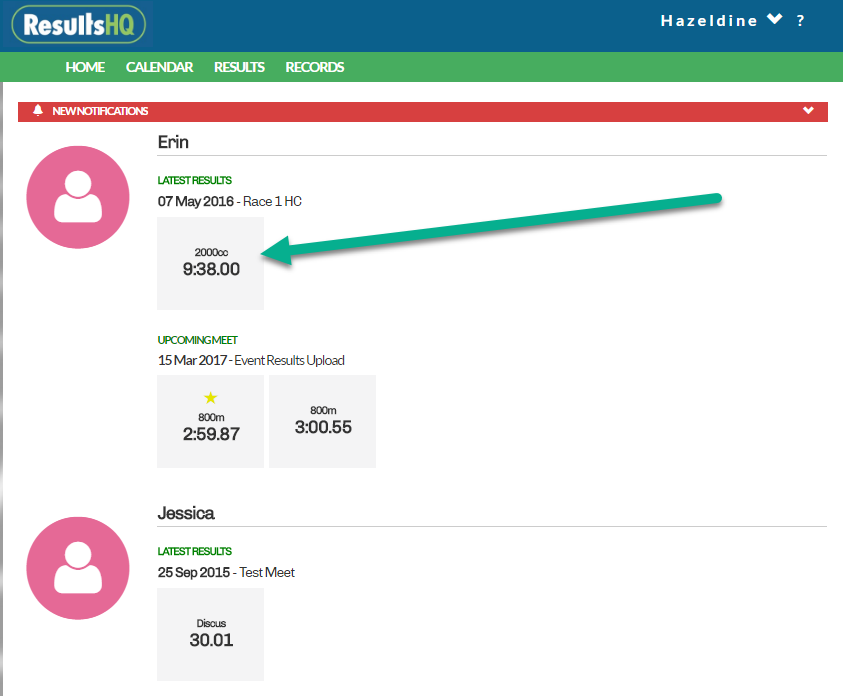Click the notifications bell icon
843x696 pixels.
(x=38, y=111)
